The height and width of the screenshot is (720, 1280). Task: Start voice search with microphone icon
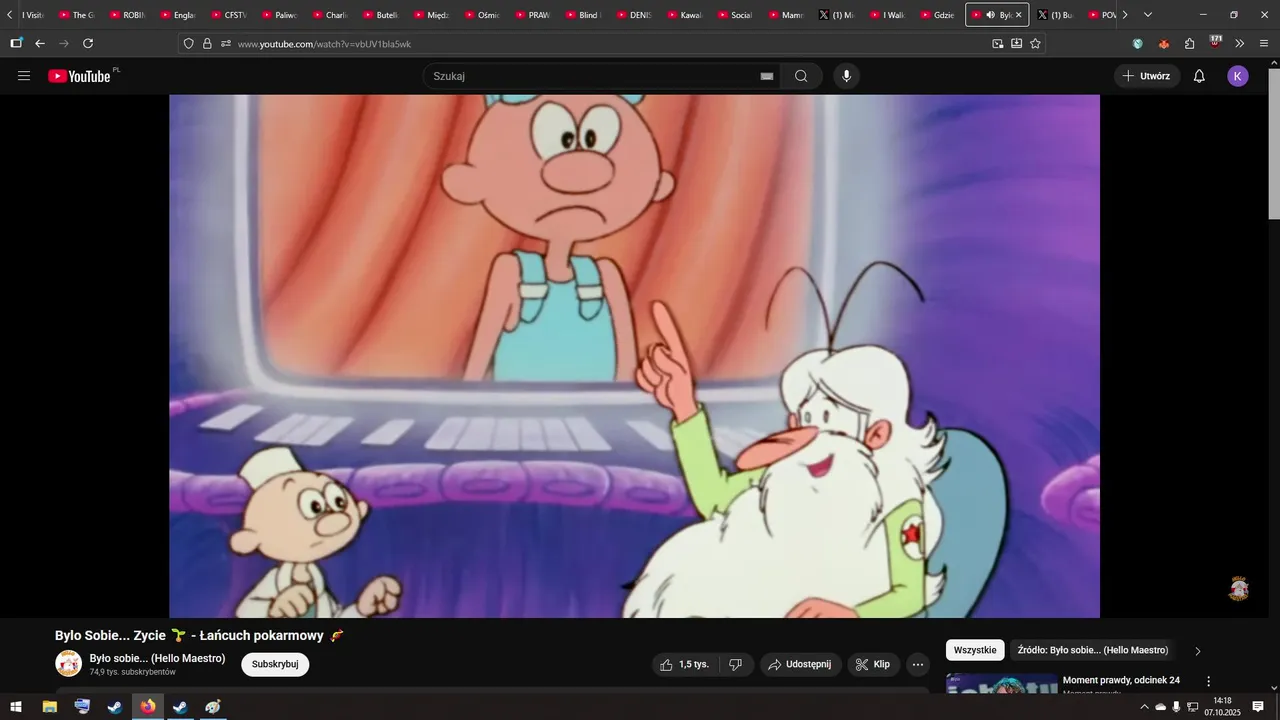(847, 76)
